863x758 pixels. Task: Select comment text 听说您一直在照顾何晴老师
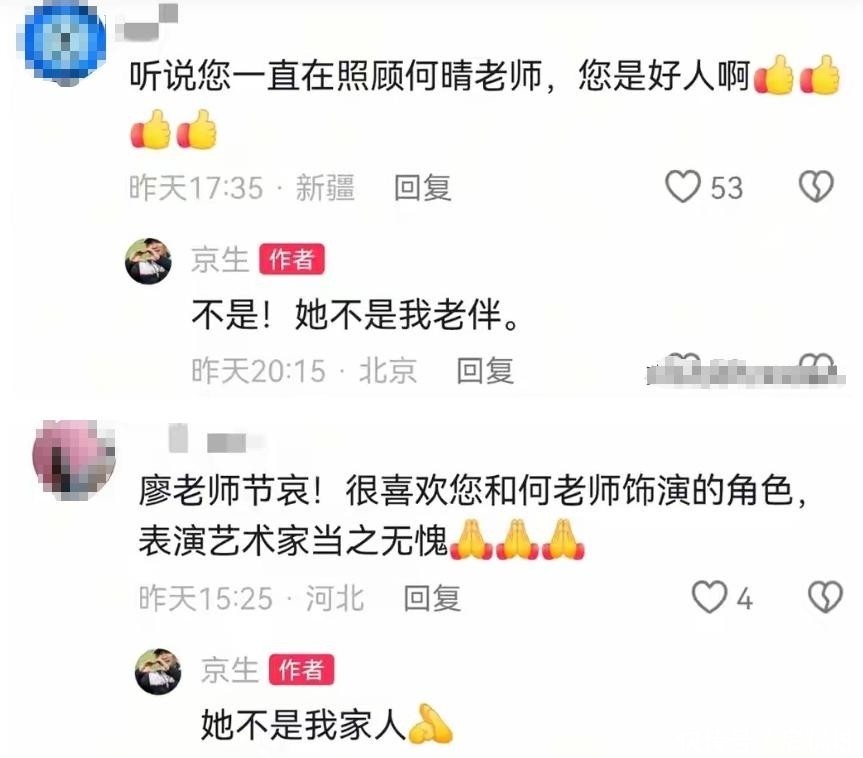[x=336, y=75]
